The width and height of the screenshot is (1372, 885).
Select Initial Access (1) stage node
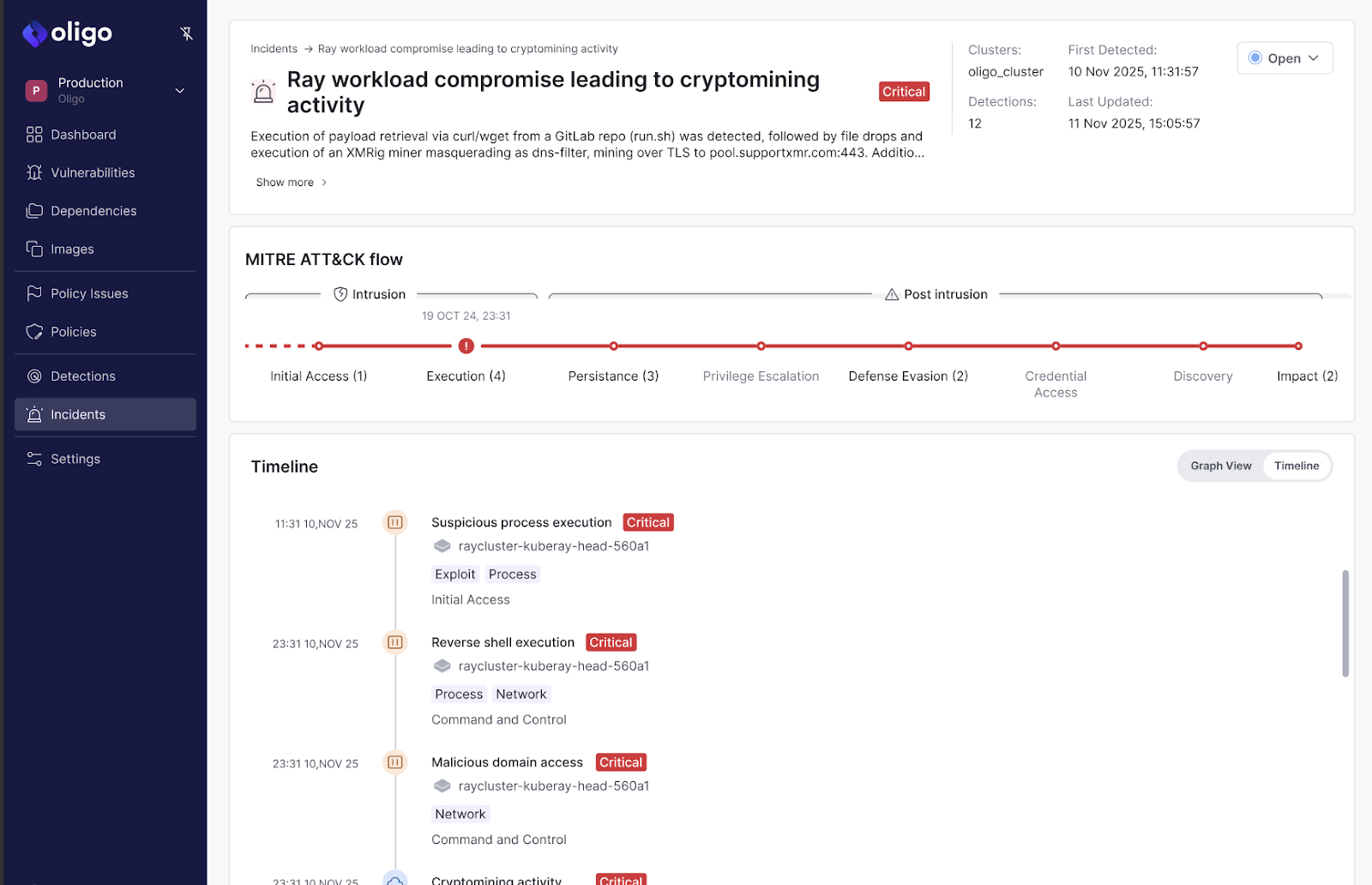point(318,346)
